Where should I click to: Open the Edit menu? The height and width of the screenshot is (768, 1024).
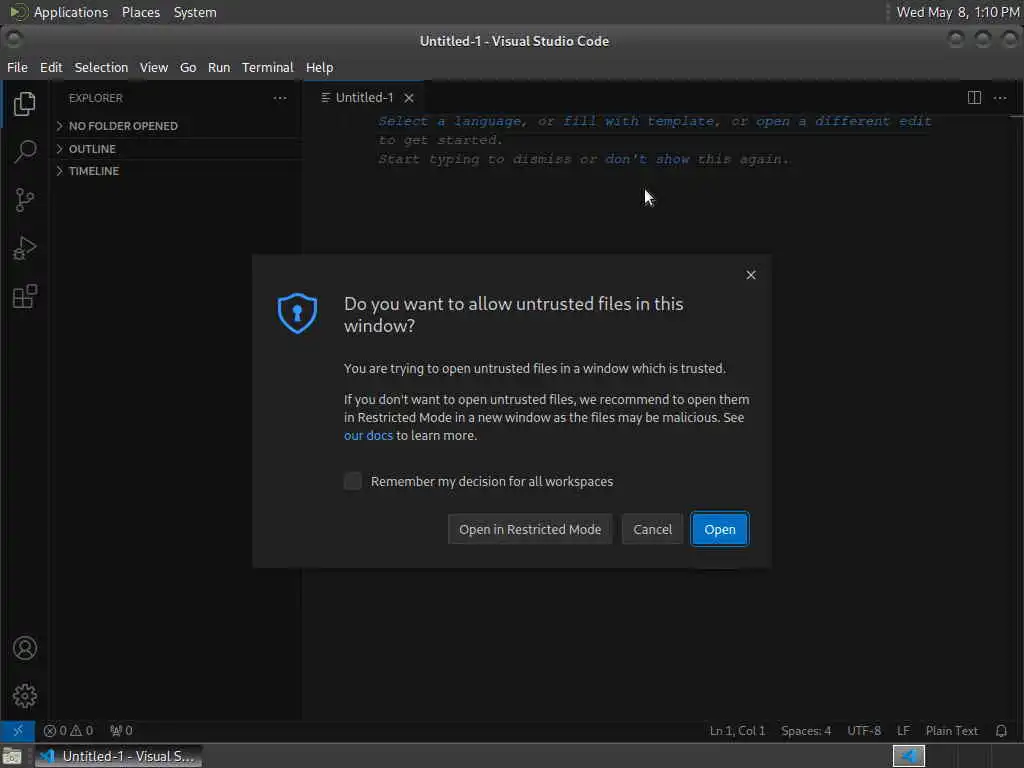tap(51, 67)
